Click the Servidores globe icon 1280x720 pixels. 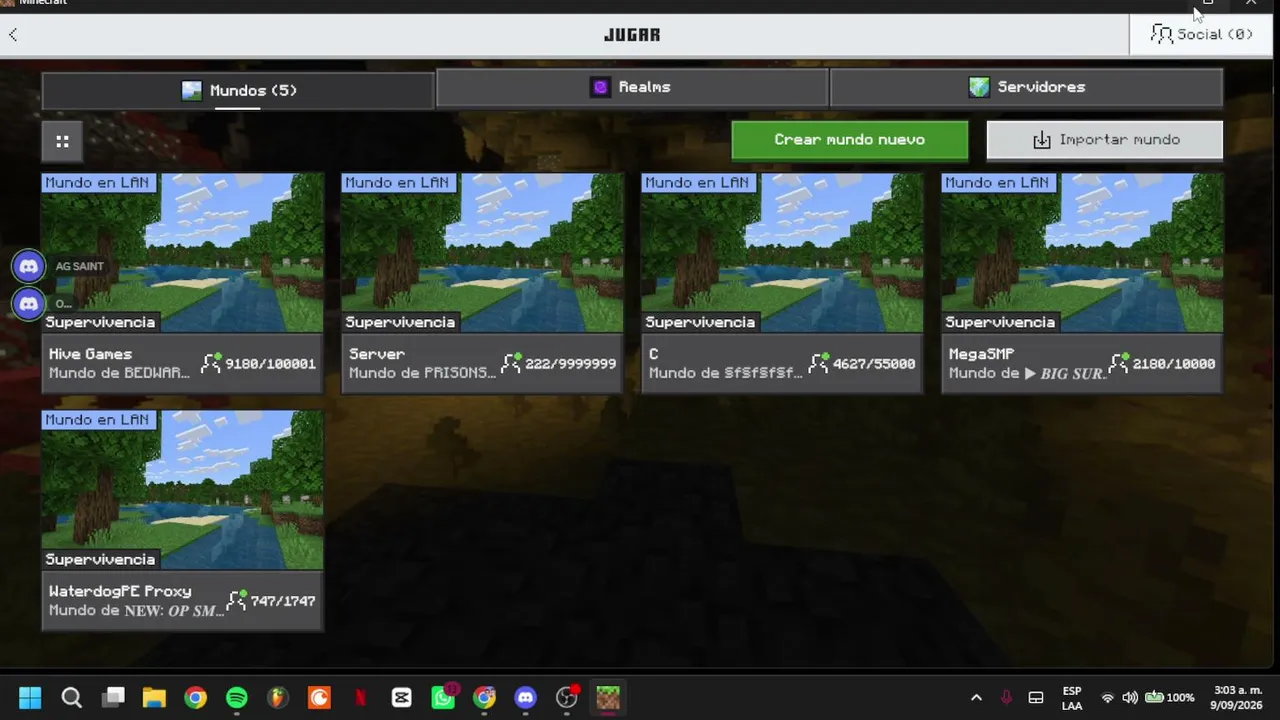pyautogui.click(x=979, y=87)
